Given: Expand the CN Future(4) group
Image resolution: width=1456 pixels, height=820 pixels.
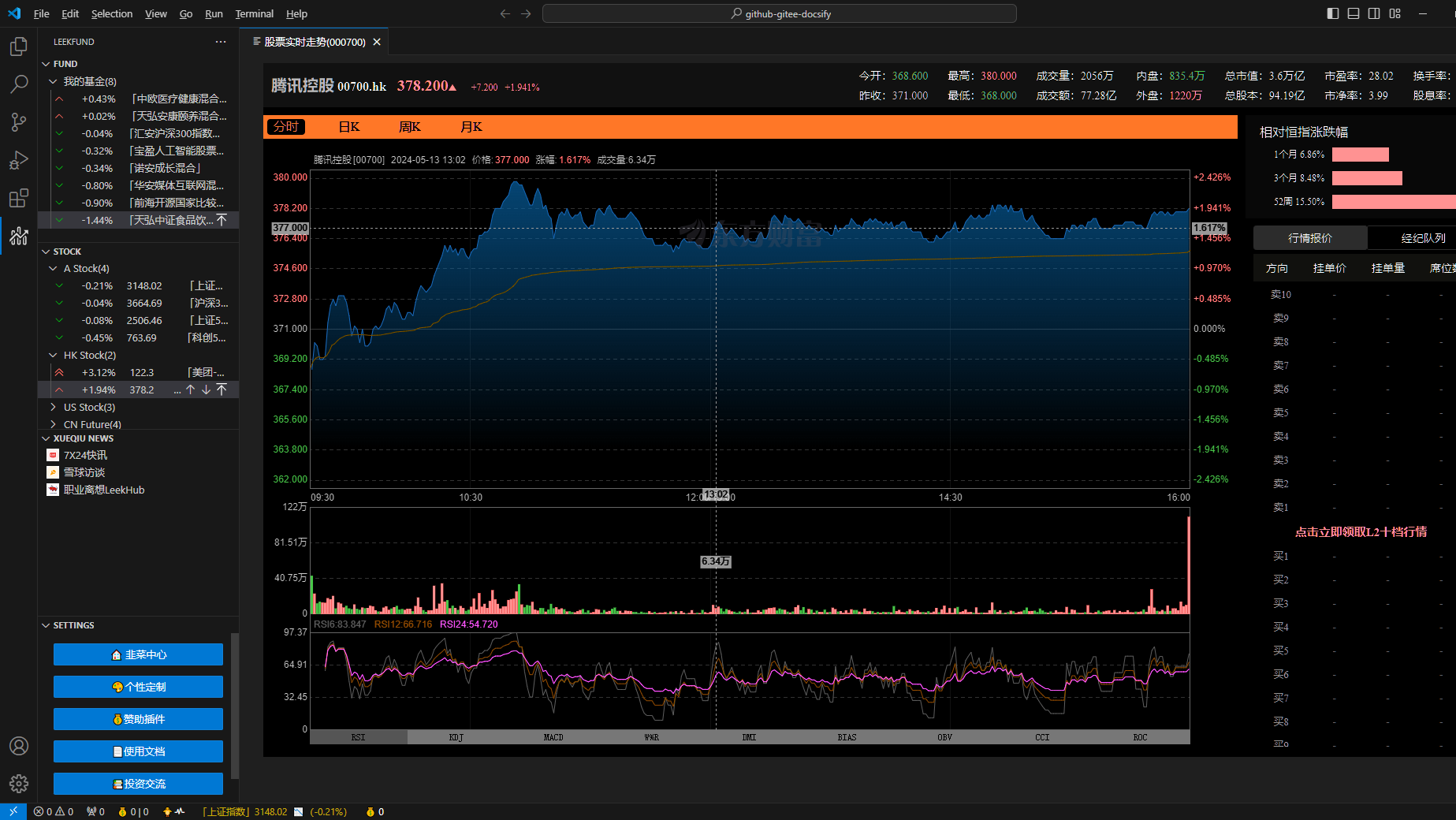Looking at the screenshot, I should coord(53,424).
